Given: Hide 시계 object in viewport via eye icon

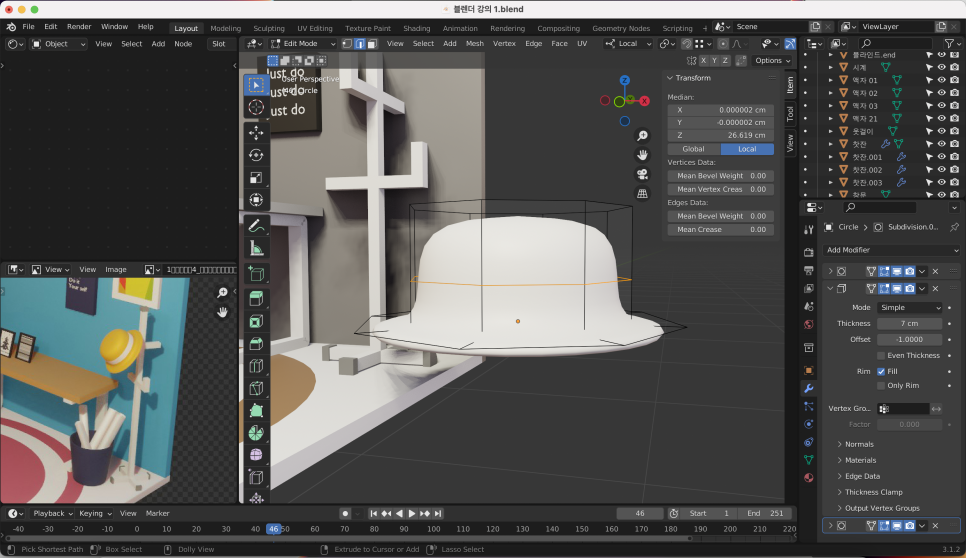Looking at the screenshot, I should pos(941,67).
